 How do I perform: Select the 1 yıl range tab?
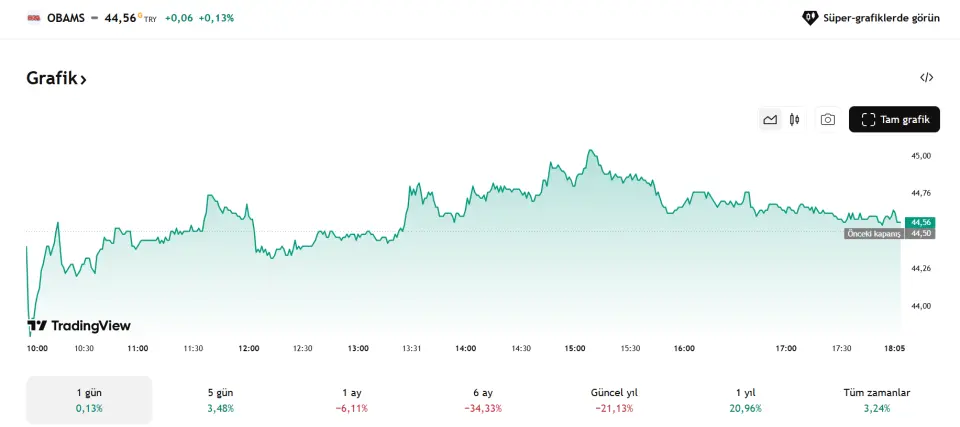point(746,400)
